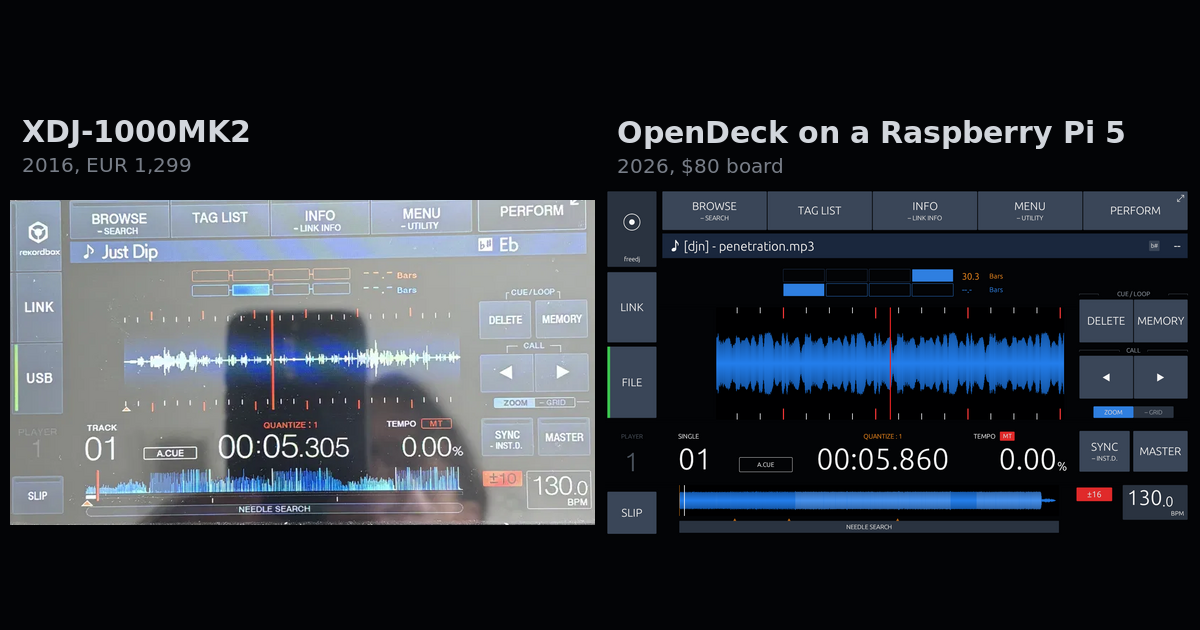
Task: Call next cue arrow on the XDJ-1000MK2
Action: coord(562,372)
